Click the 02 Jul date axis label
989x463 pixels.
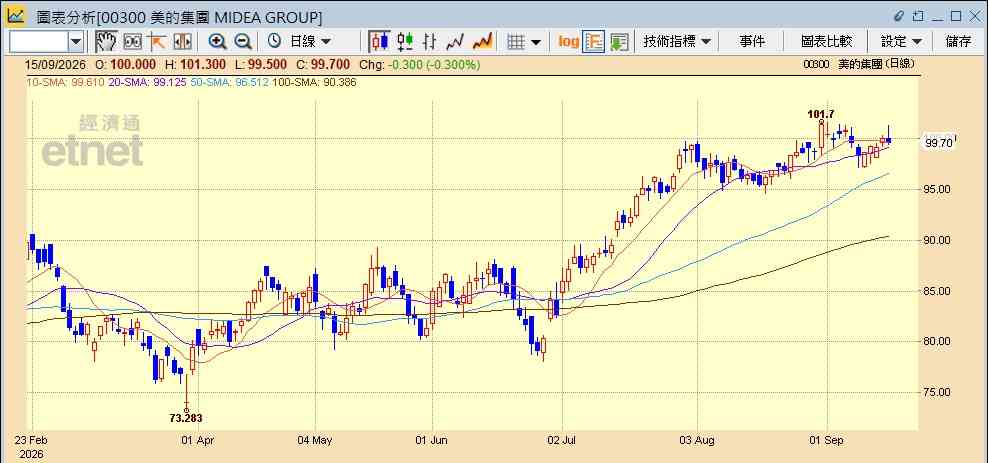click(562, 440)
